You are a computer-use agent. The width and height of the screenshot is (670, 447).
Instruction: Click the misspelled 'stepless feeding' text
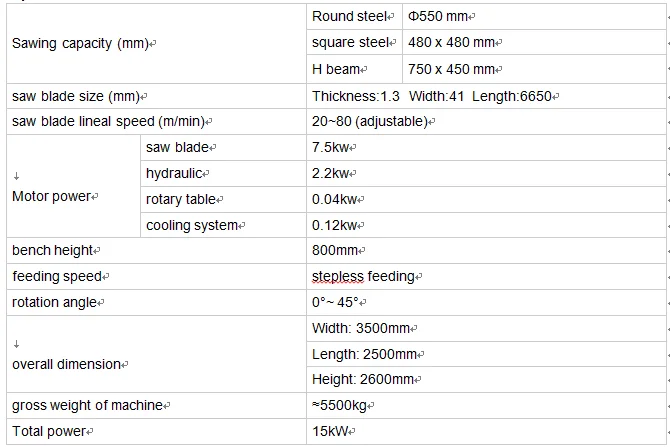366,277
